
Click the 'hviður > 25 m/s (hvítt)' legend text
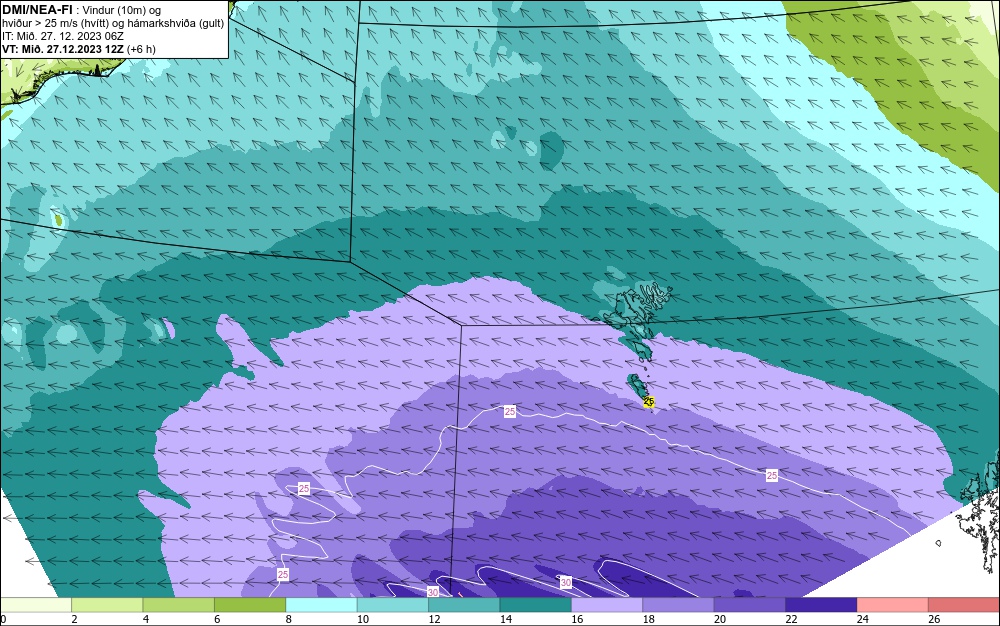tap(55, 24)
